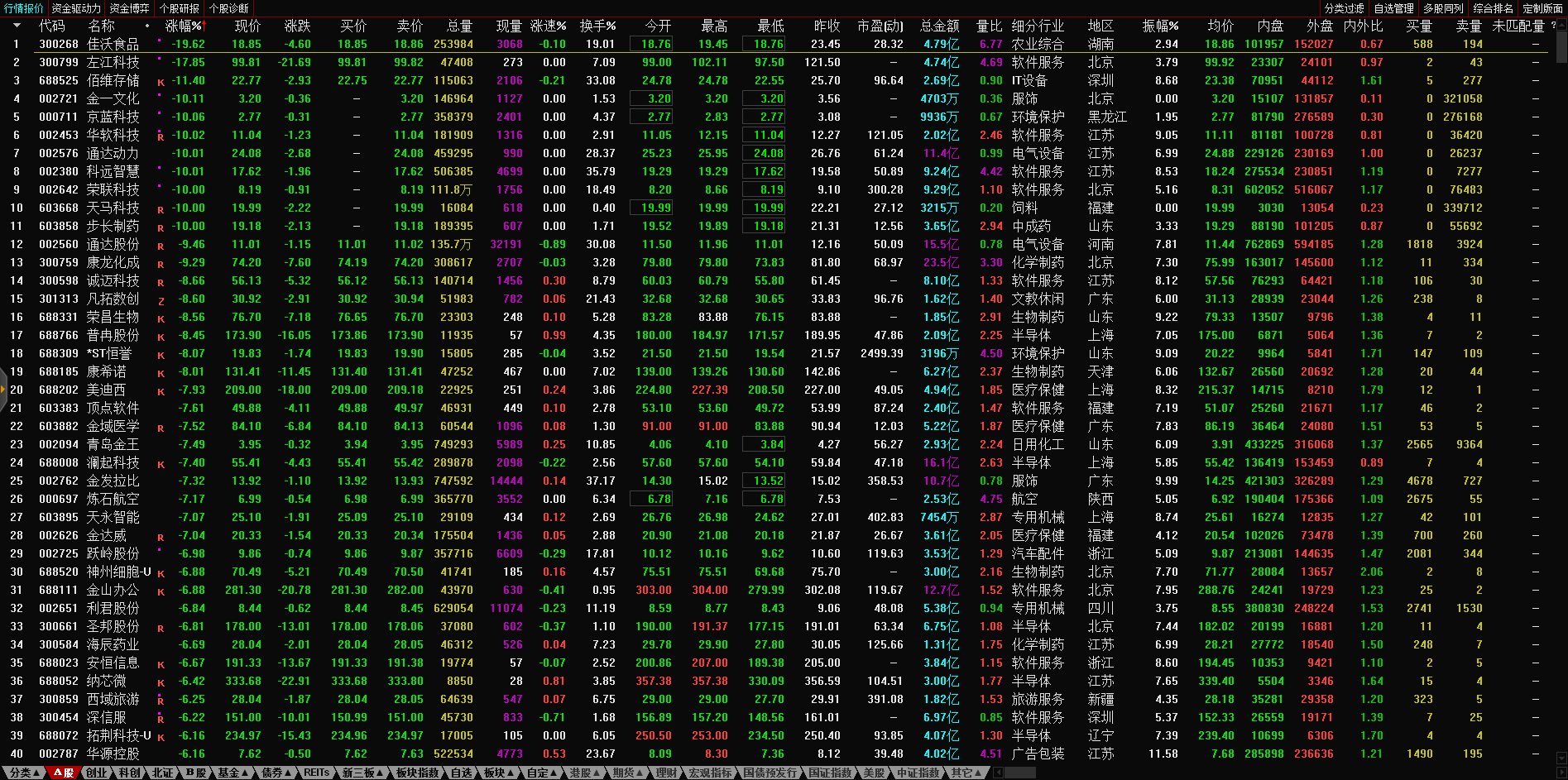Image resolution: width=1568 pixels, height=780 pixels.
Task: Sort the list by 总金额 column
Action: click(x=939, y=26)
